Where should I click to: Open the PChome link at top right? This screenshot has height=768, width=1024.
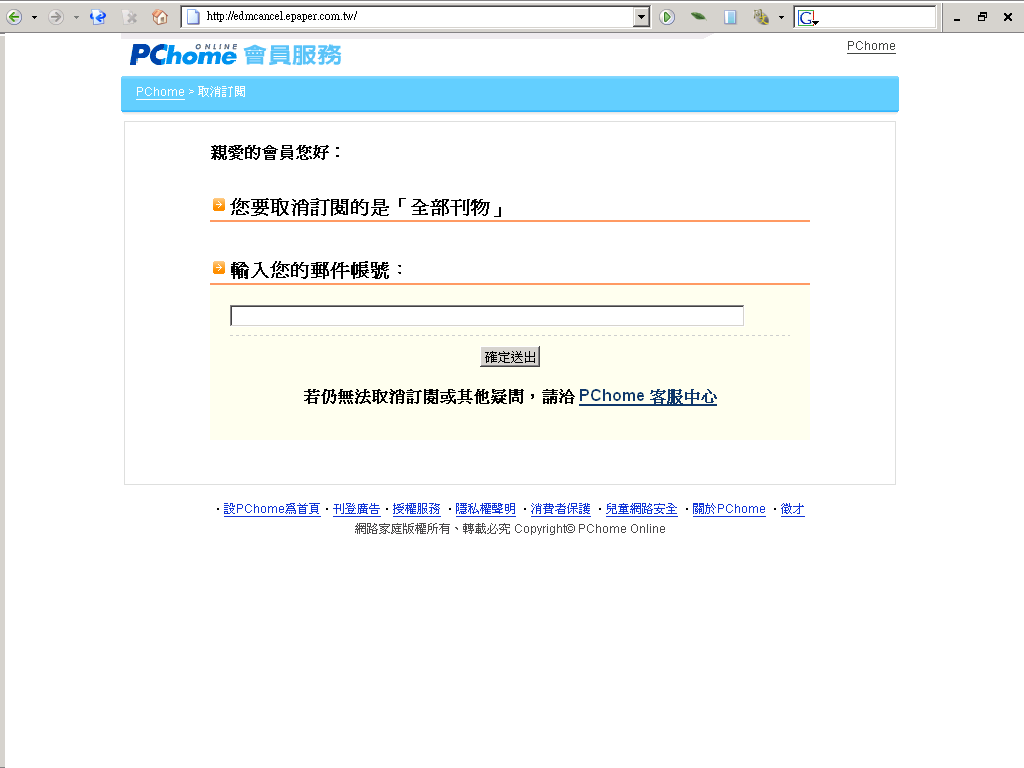(871, 46)
